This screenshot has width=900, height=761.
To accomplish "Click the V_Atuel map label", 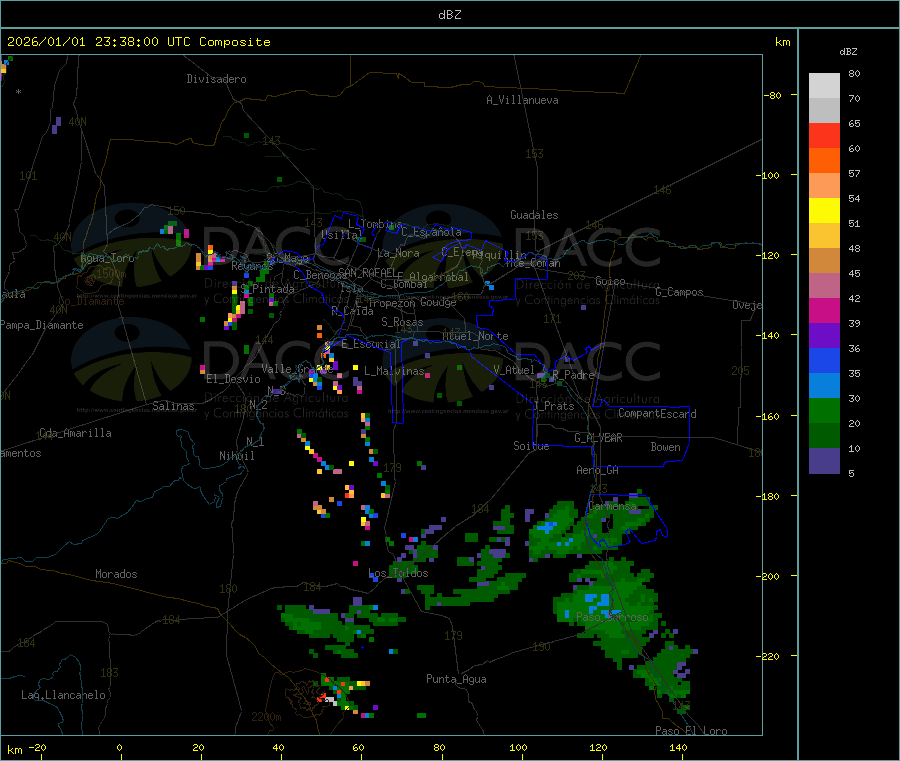I will tap(514, 370).
